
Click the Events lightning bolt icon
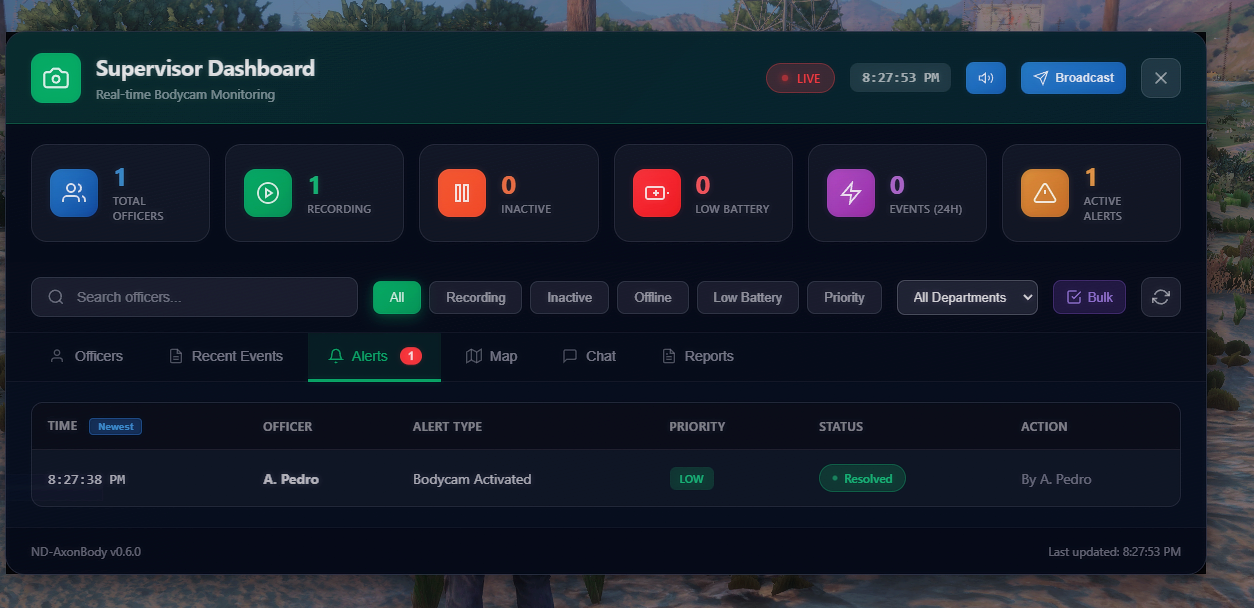(851, 193)
